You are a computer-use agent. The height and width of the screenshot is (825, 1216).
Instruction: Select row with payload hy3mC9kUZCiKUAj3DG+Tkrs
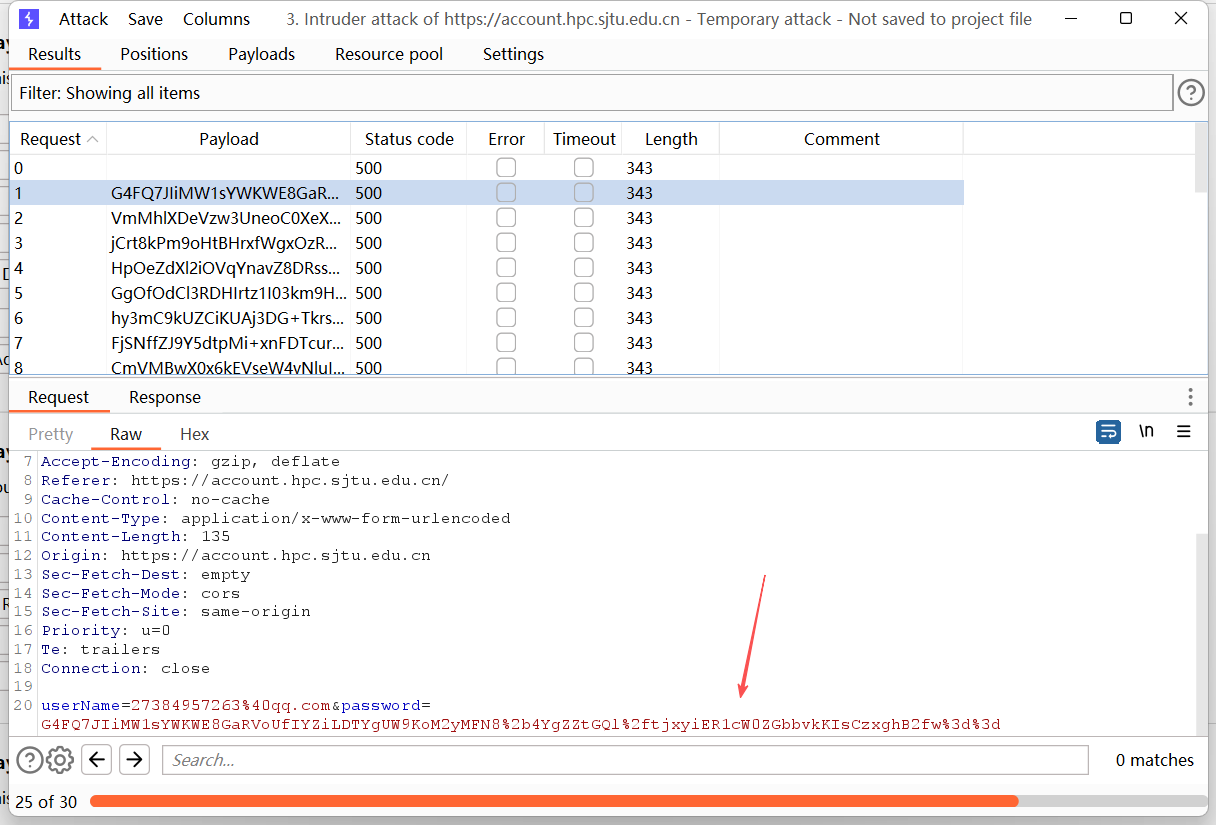tap(486, 318)
